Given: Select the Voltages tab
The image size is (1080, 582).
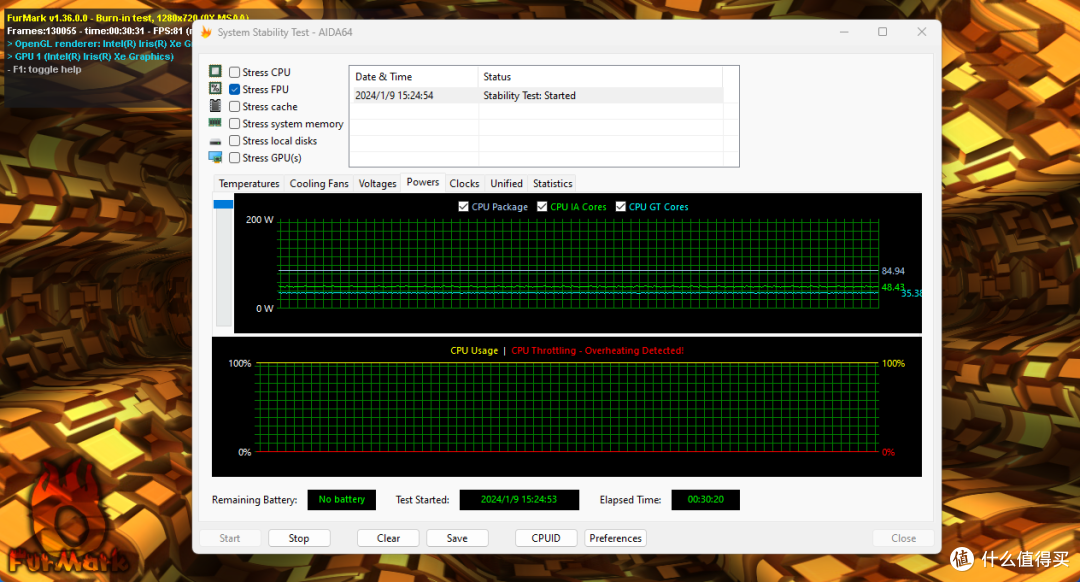Looking at the screenshot, I should click(377, 183).
